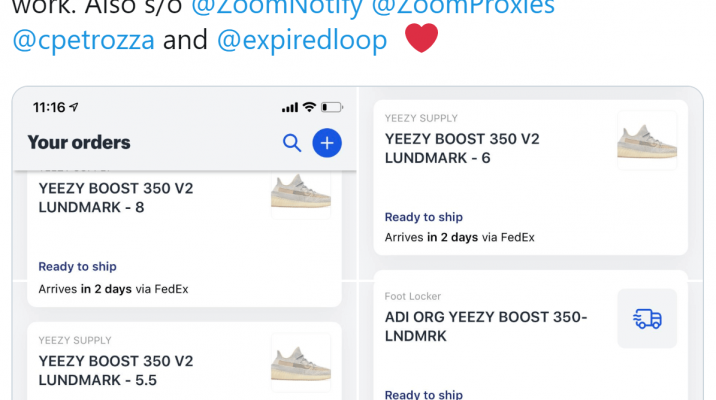Select the ADI ORG YEEZY BOOST 350-LNDMRK order

click(x=531, y=336)
